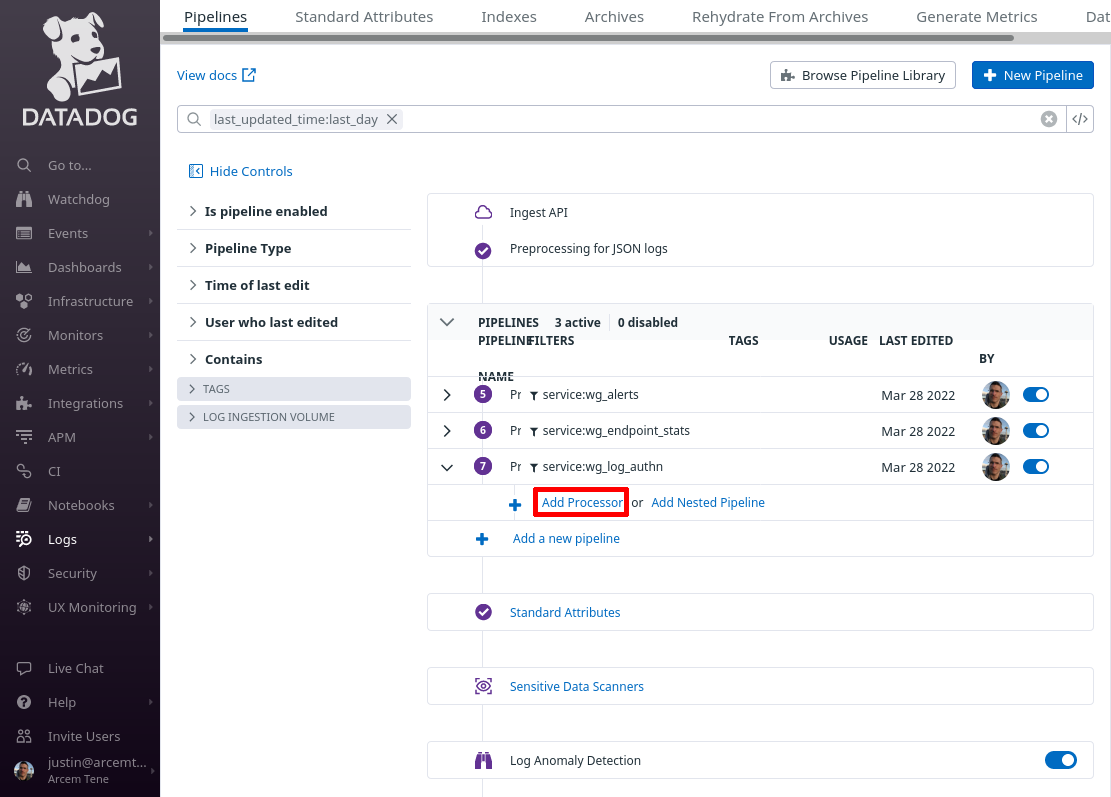
Task: Disable the service:wg_alerts pipeline
Action: click(1036, 395)
